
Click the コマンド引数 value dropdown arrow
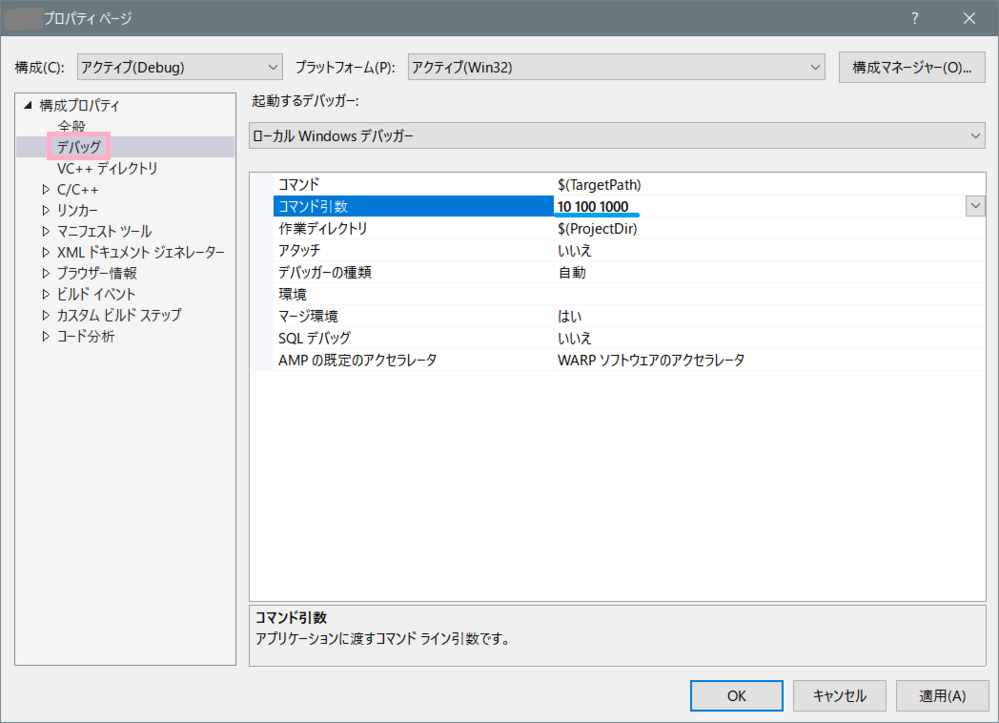pyautogui.click(x=975, y=206)
